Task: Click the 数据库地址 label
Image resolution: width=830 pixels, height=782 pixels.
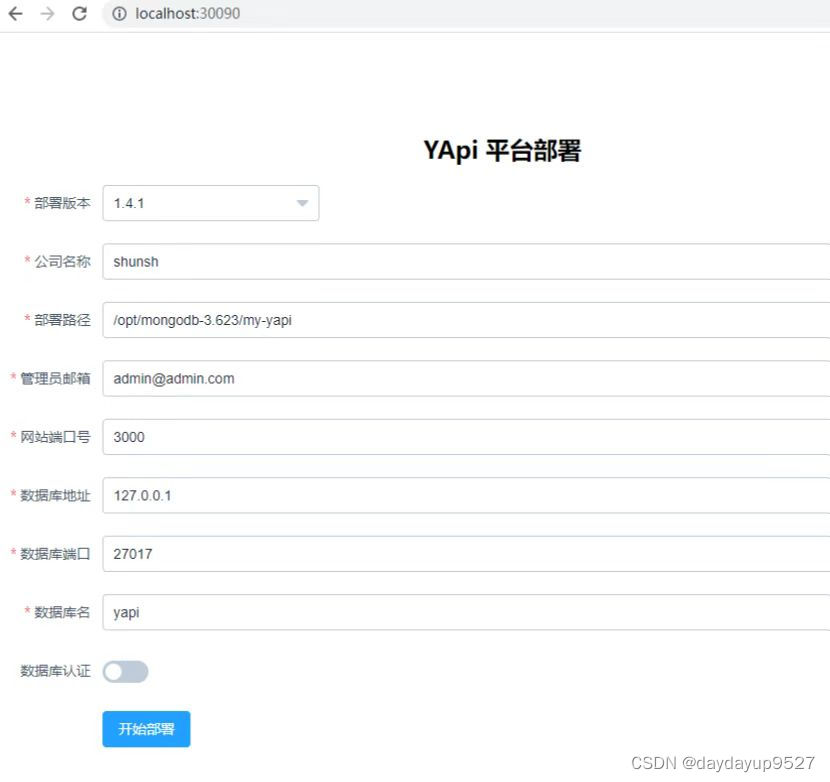Action: click(x=55, y=496)
